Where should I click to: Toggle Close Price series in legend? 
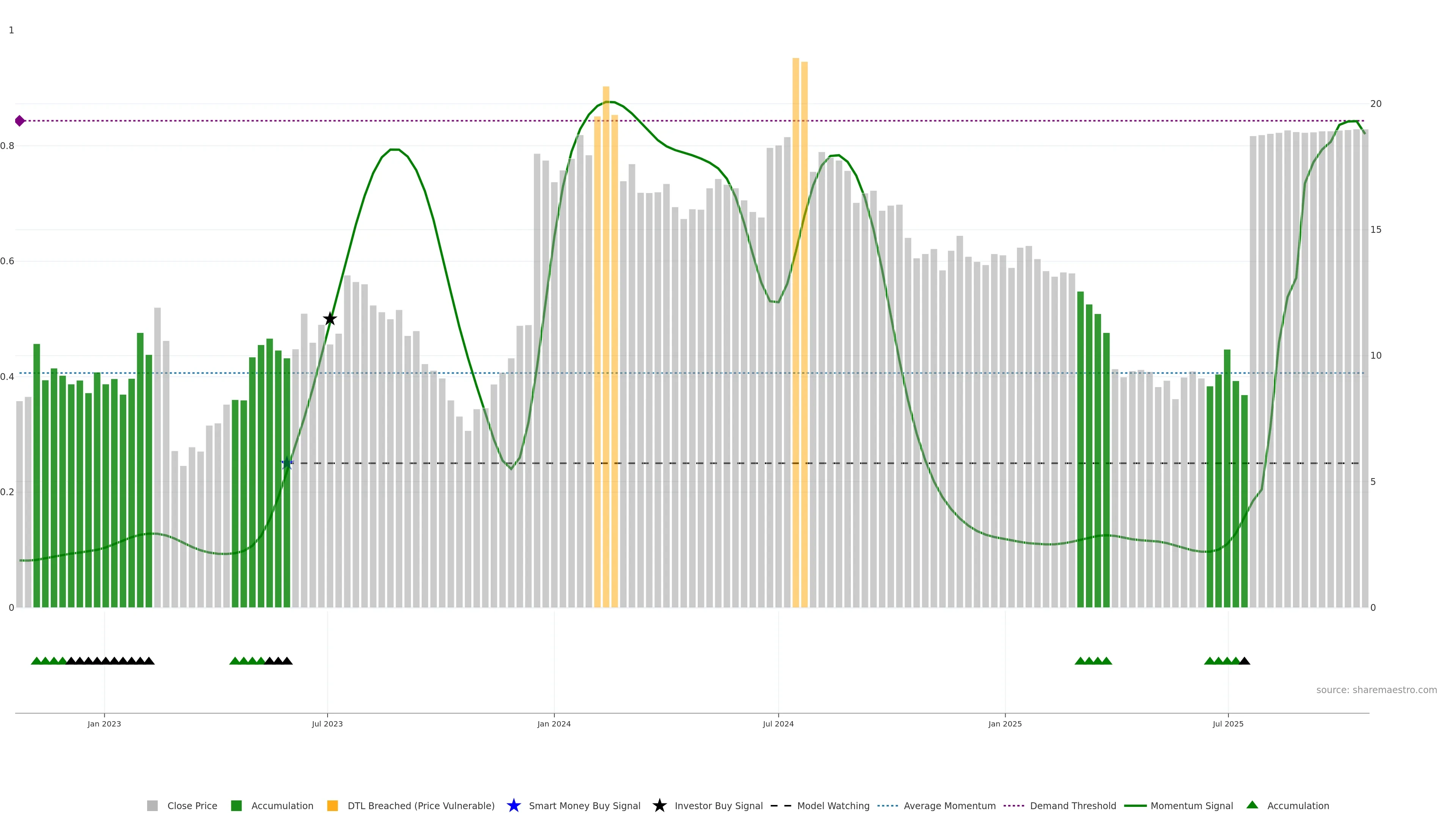[192, 805]
